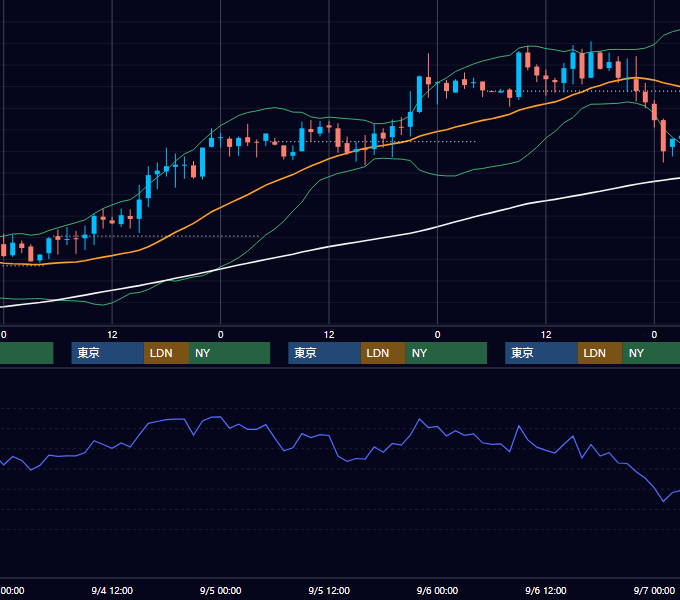
Task: Select the 東京 session bar above 9/6 12:00
Action: click(x=541, y=353)
